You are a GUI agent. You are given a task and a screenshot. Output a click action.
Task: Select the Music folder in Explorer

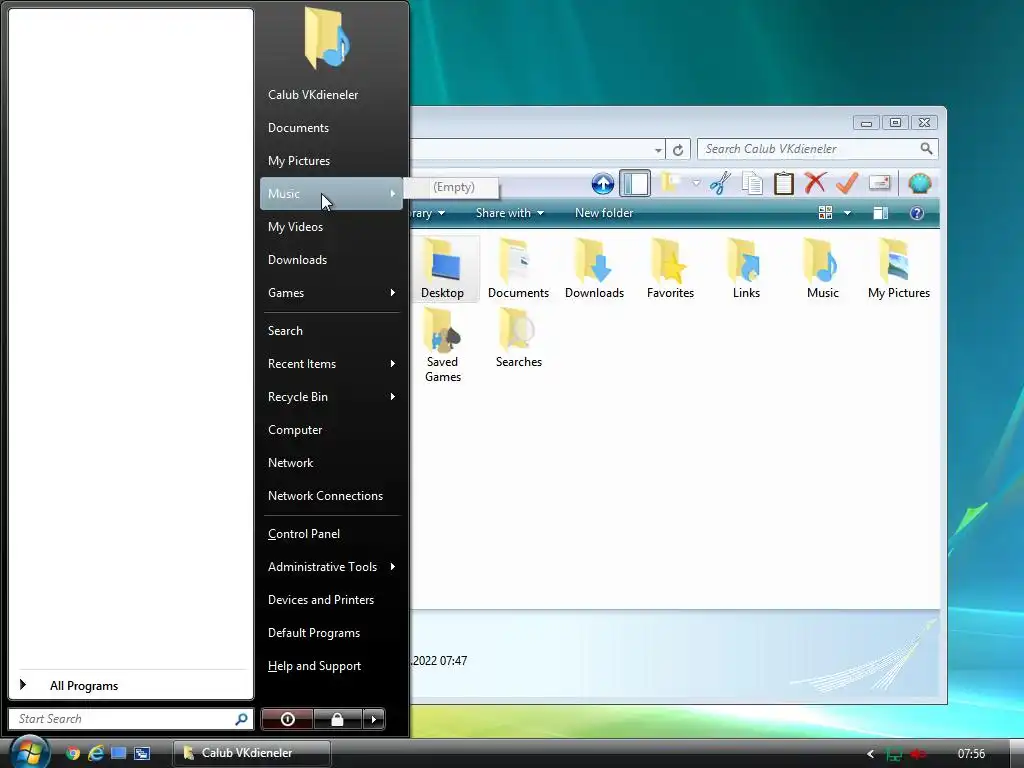pyautogui.click(x=822, y=269)
